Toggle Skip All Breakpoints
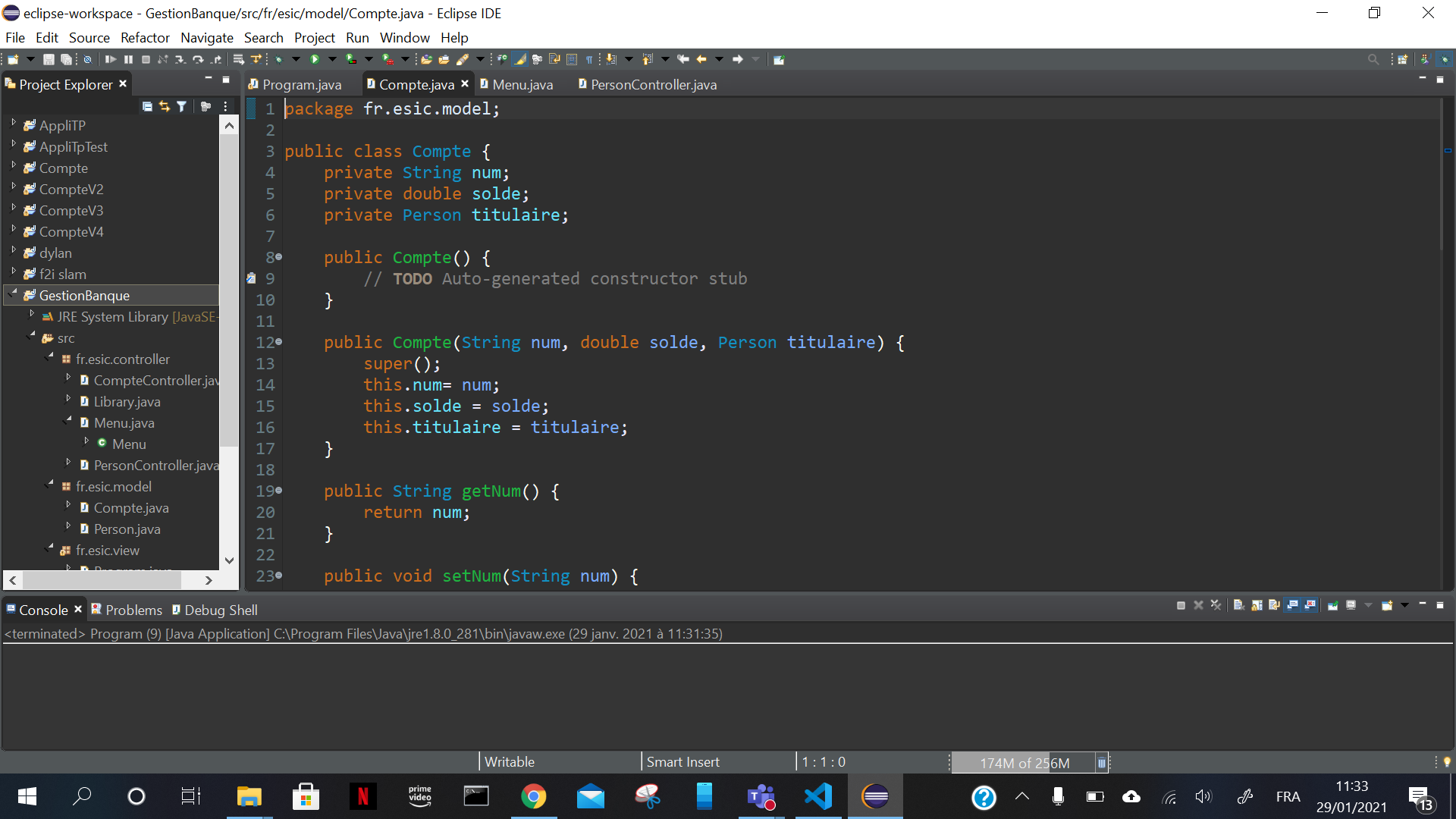The height and width of the screenshot is (819, 1456). pyautogui.click(x=87, y=59)
